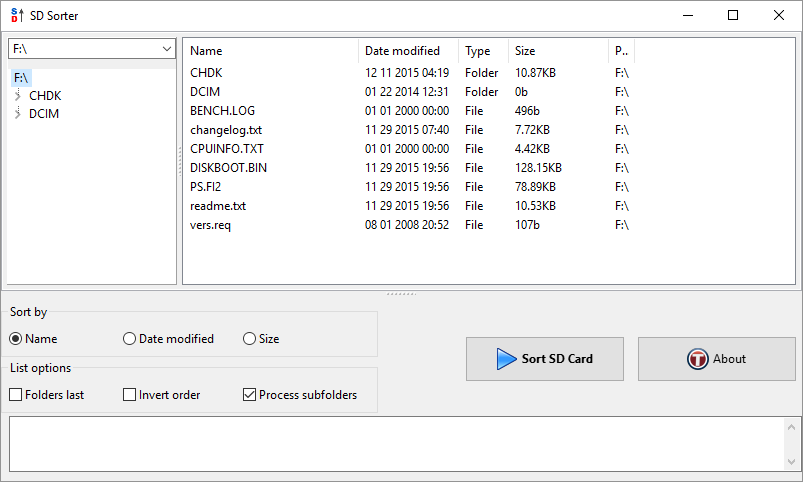Image resolution: width=803 pixels, height=482 pixels.
Task: Select changelog.txt file row
Action: pyautogui.click(x=226, y=130)
